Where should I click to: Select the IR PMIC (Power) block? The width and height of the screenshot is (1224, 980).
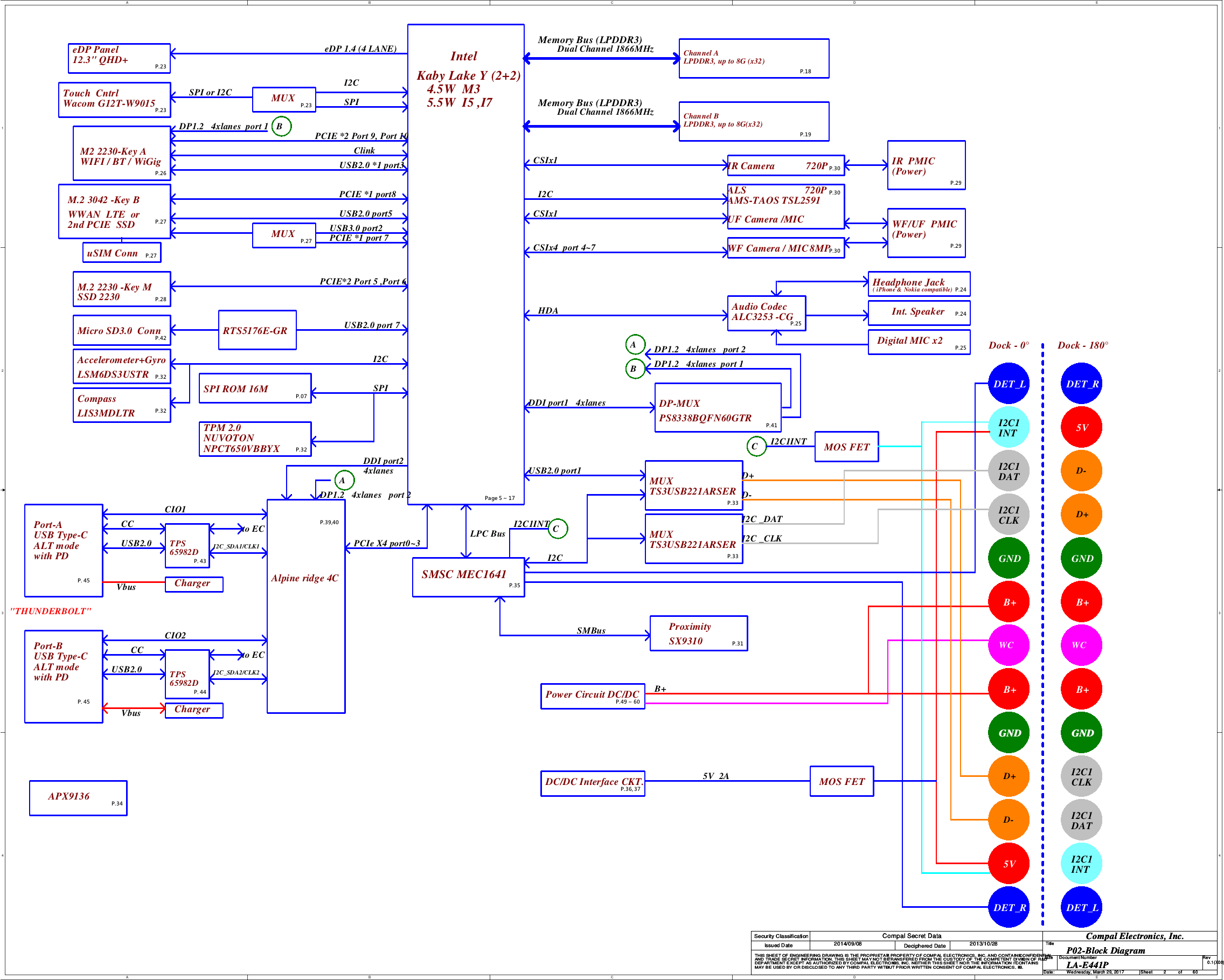[x=927, y=165]
